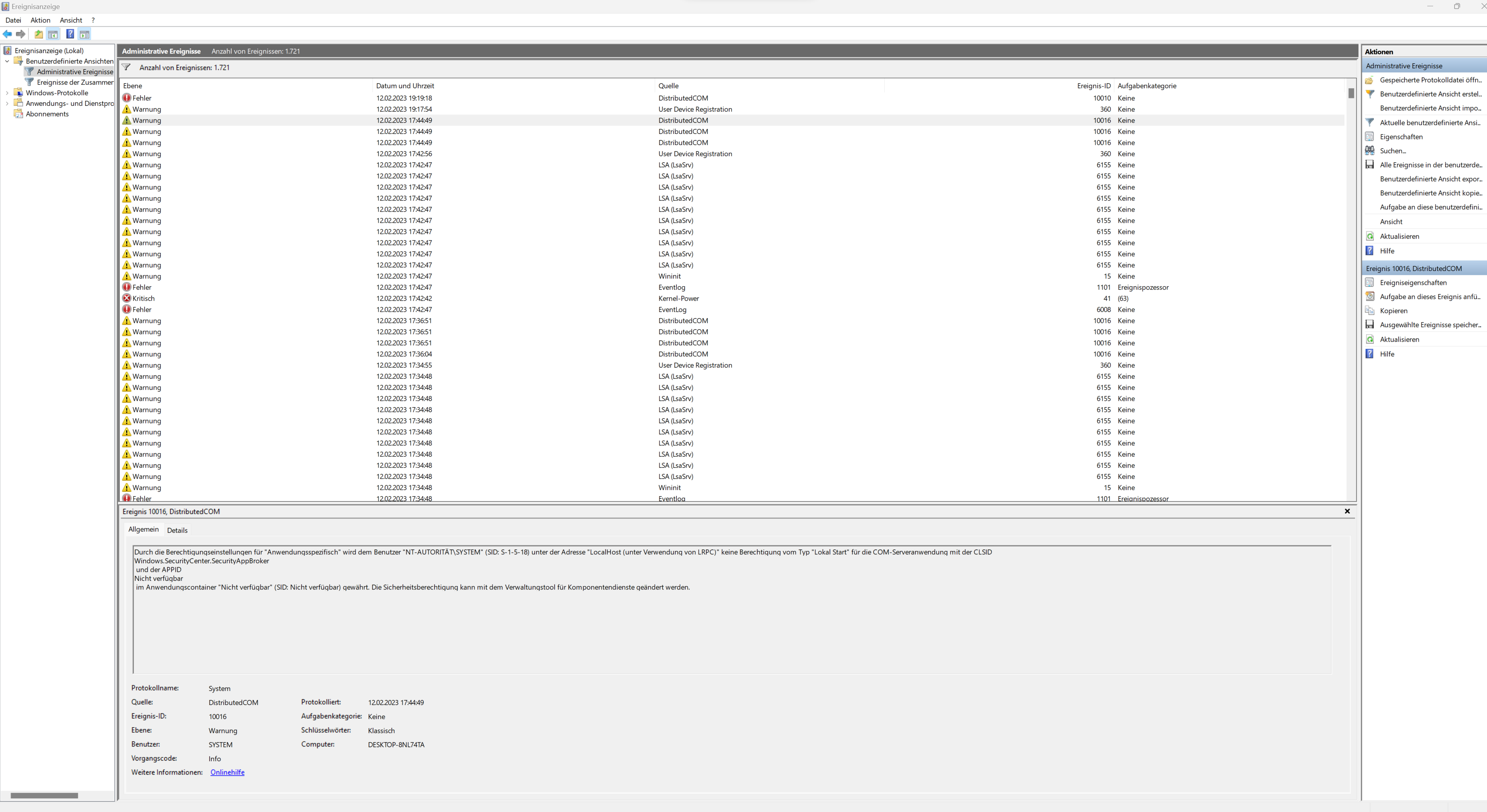Close the event preview pane with X
1487x812 pixels.
pos(1347,511)
